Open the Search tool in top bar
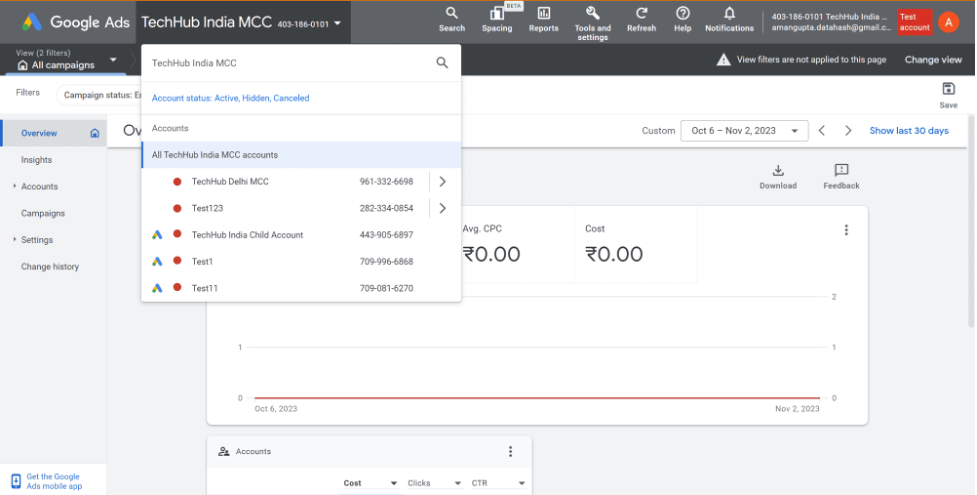 tap(452, 19)
